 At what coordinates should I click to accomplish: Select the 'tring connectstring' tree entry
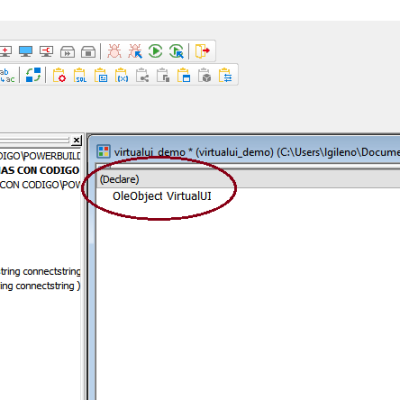pos(40,271)
